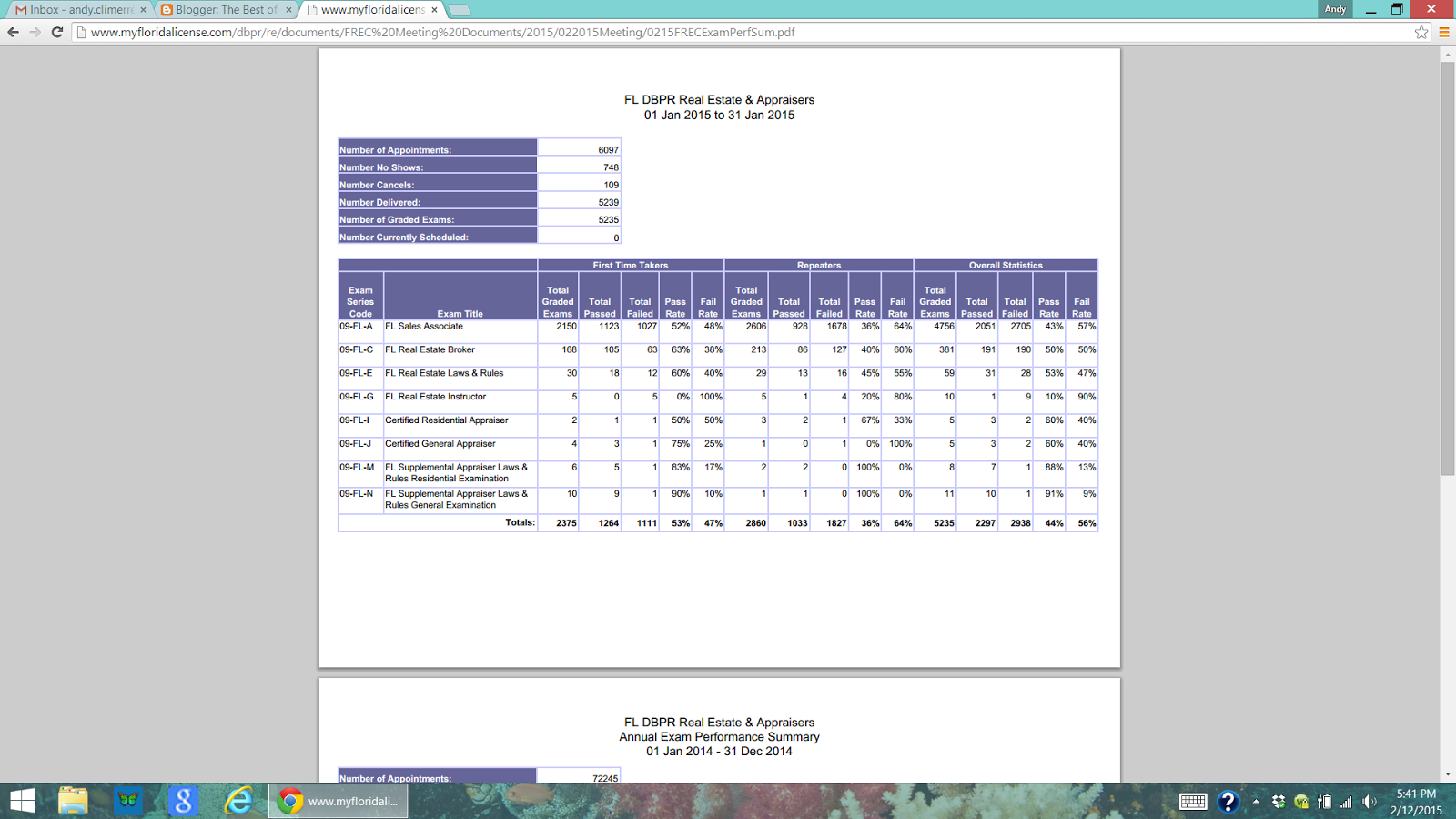Select the 'FL Real Estate Laws & Rules' row title

[444, 373]
